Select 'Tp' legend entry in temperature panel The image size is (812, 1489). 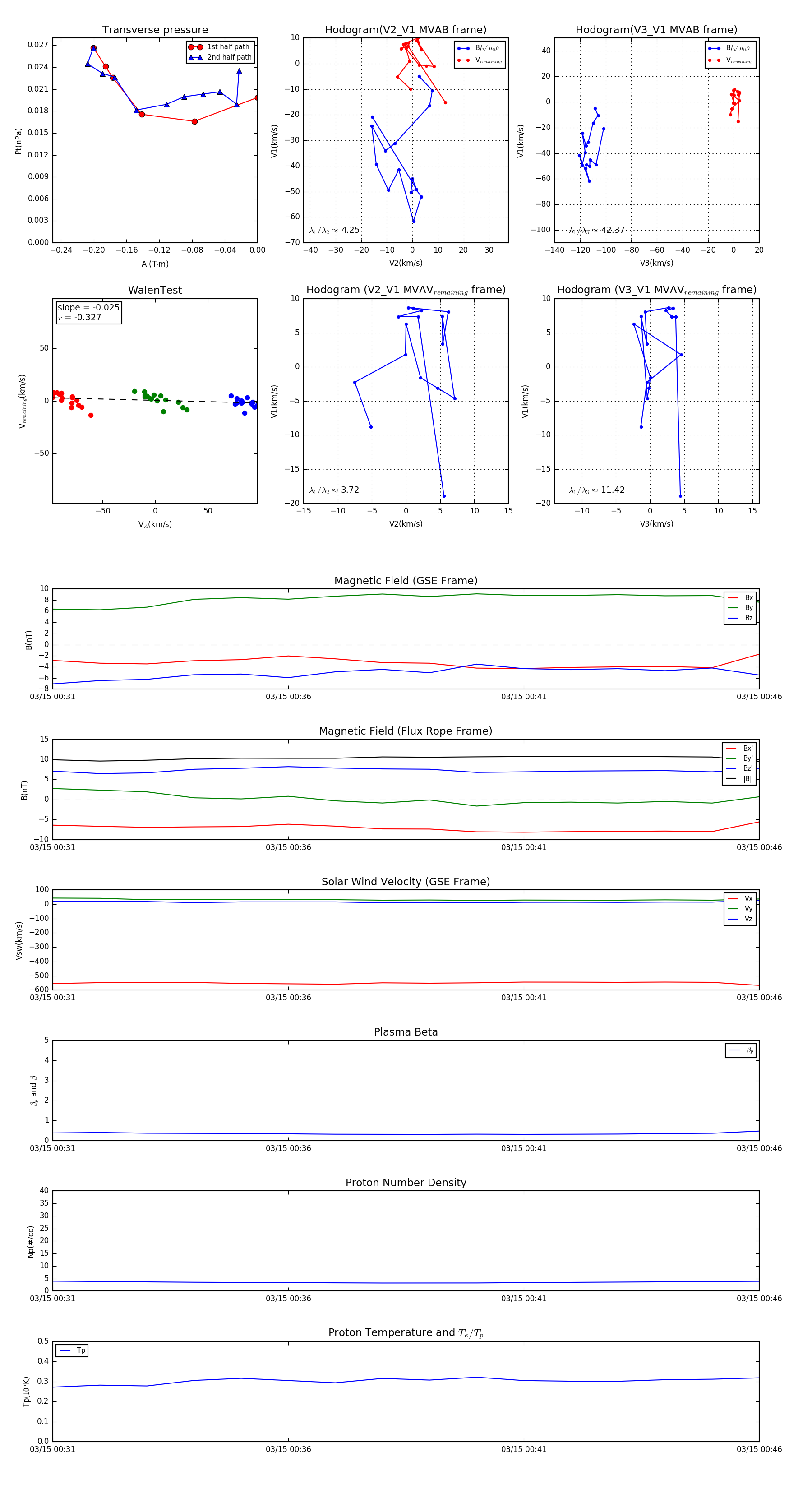72,1351
